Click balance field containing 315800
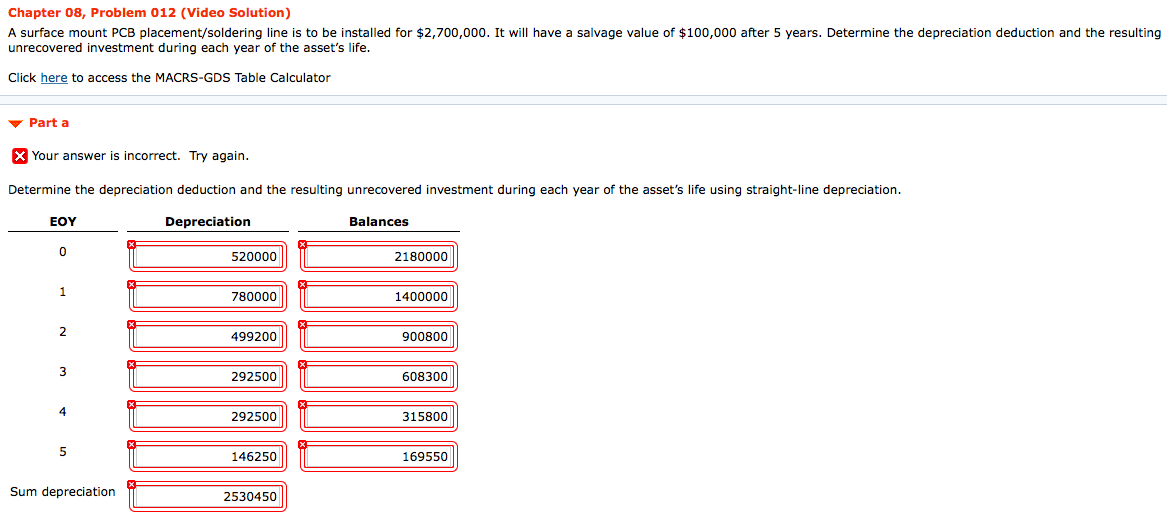1167x519 pixels. click(379, 416)
